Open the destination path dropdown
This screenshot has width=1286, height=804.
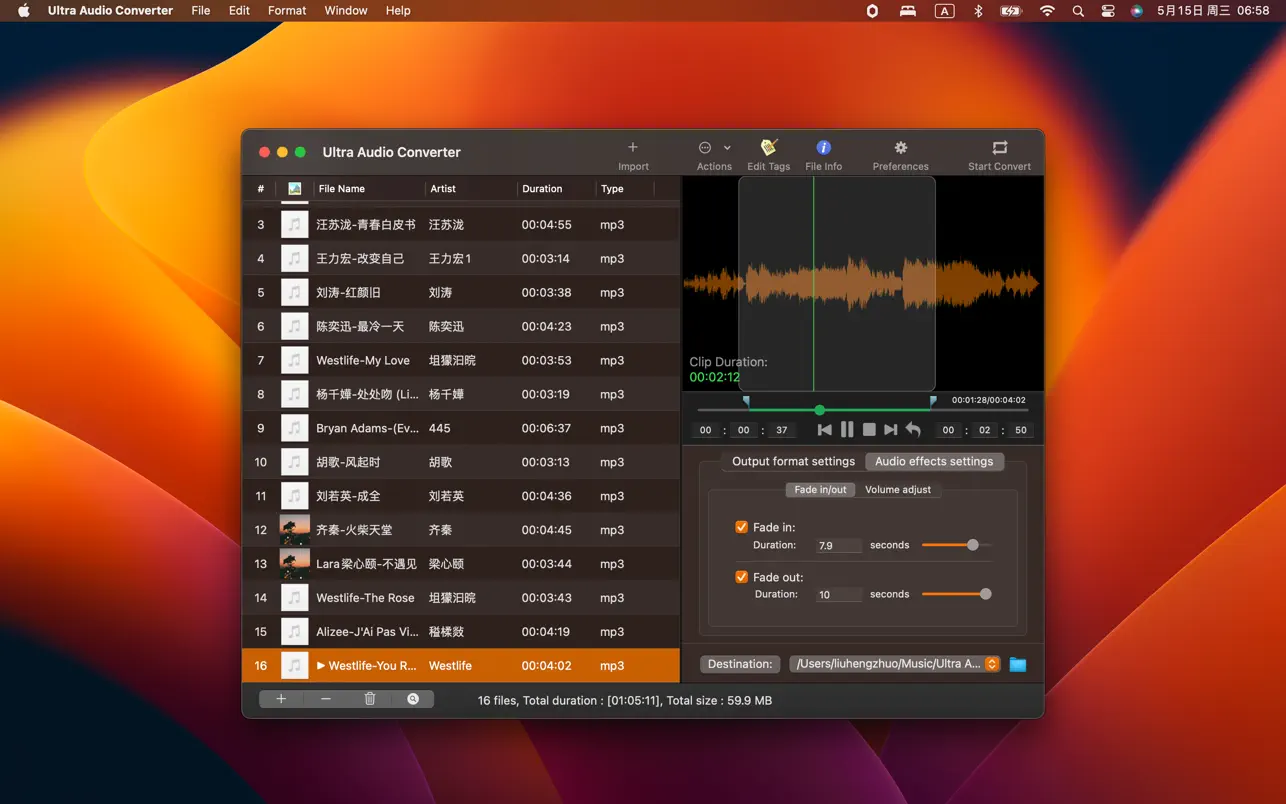point(895,664)
